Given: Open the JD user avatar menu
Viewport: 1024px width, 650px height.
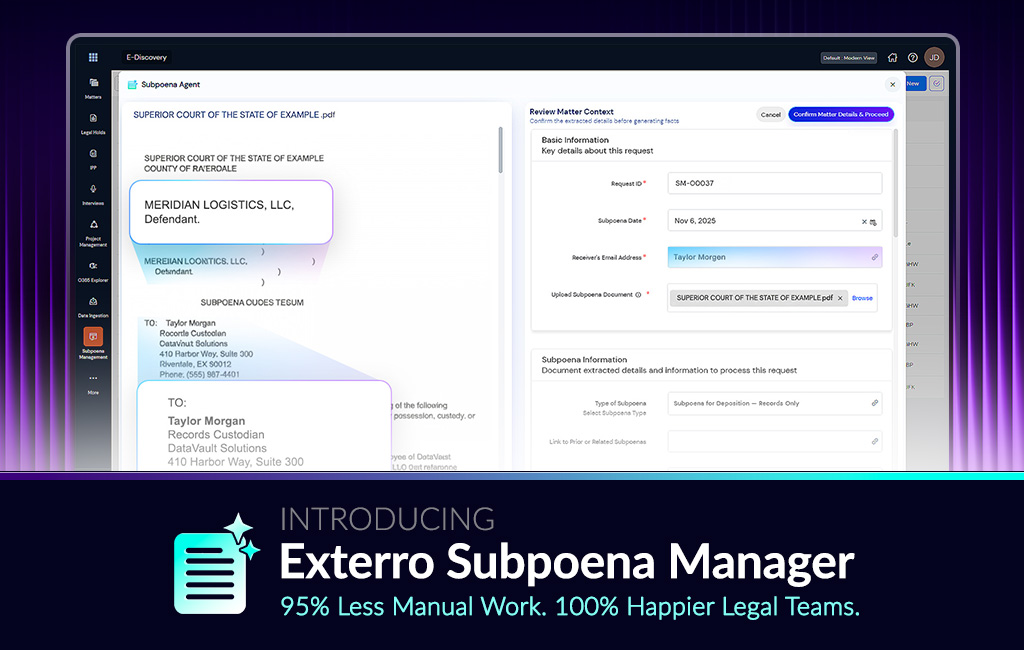Looking at the screenshot, I should [x=935, y=57].
